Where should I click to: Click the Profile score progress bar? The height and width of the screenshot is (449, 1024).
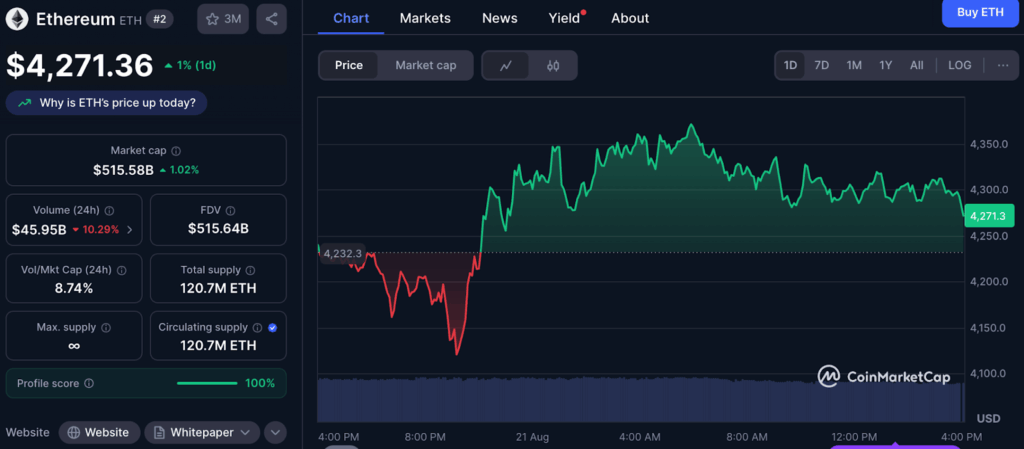coord(206,383)
